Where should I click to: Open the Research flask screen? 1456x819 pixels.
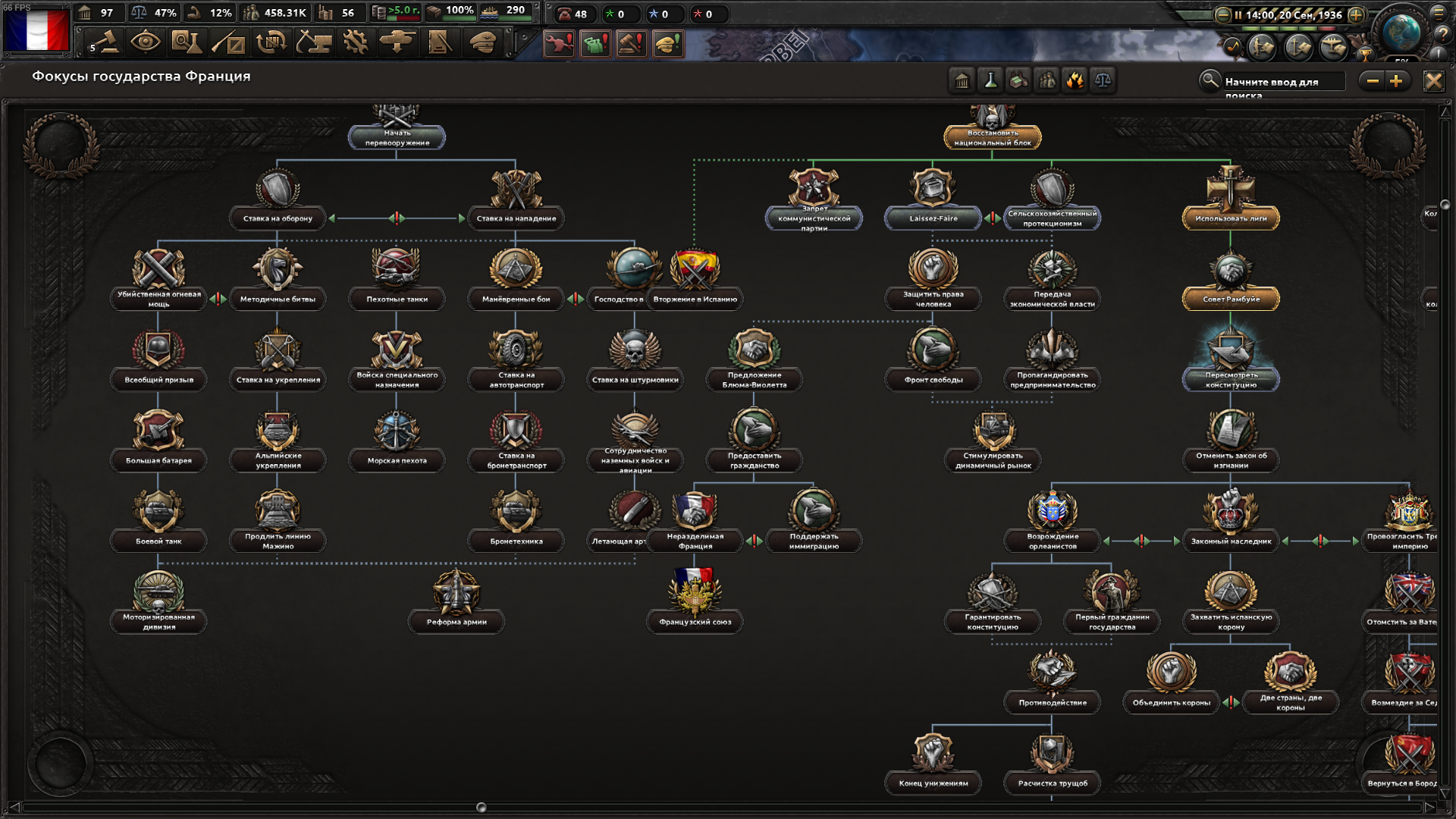pyautogui.click(x=186, y=42)
